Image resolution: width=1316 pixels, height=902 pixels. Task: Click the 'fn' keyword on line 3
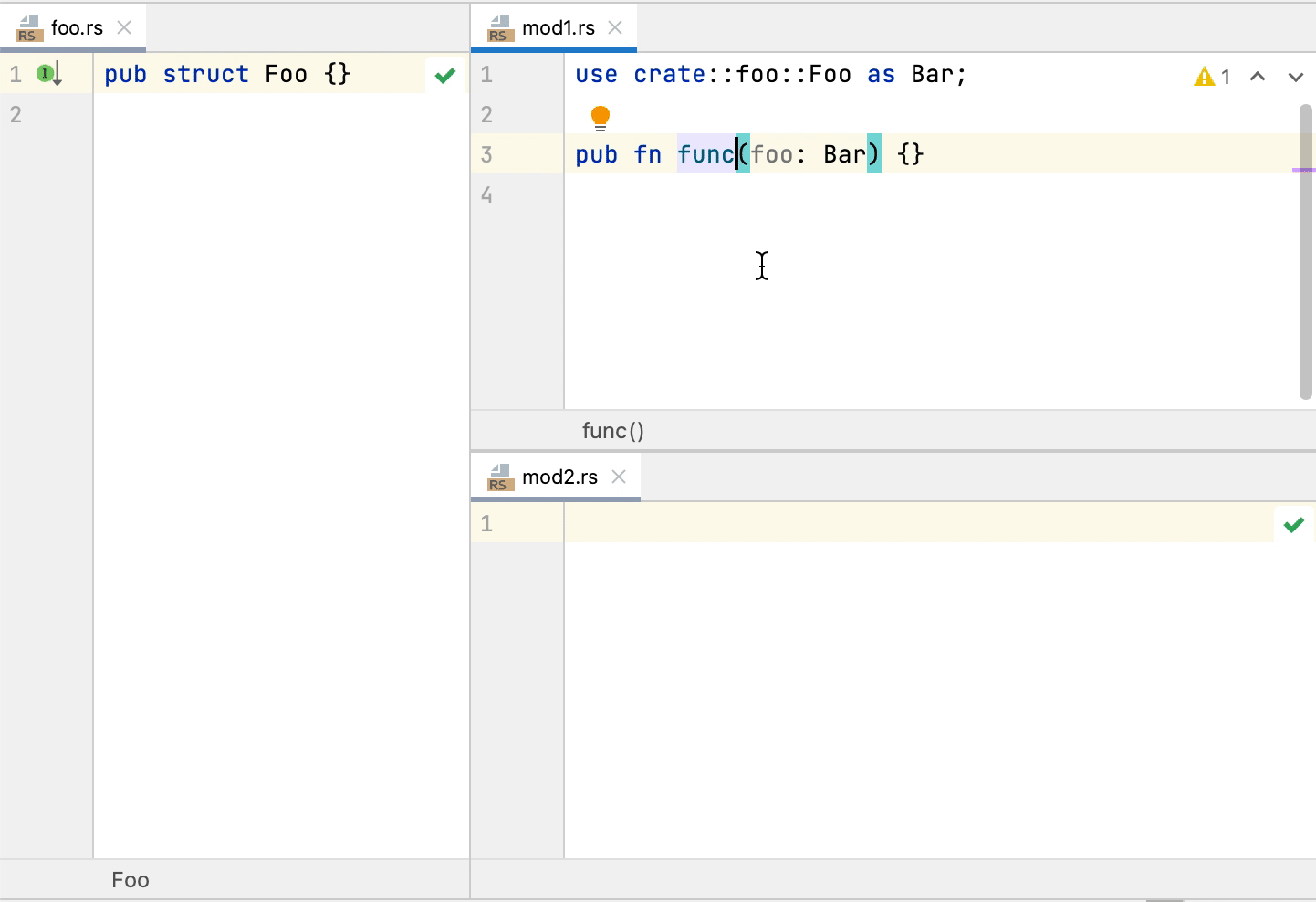click(x=648, y=153)
